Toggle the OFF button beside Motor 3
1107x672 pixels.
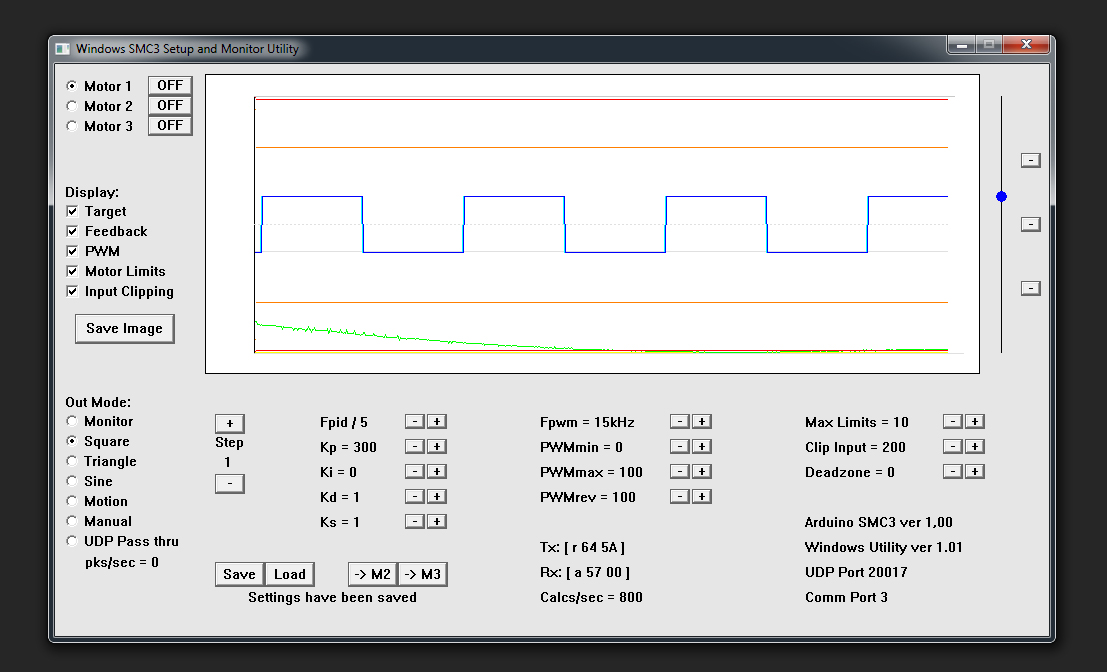point(170,126)
